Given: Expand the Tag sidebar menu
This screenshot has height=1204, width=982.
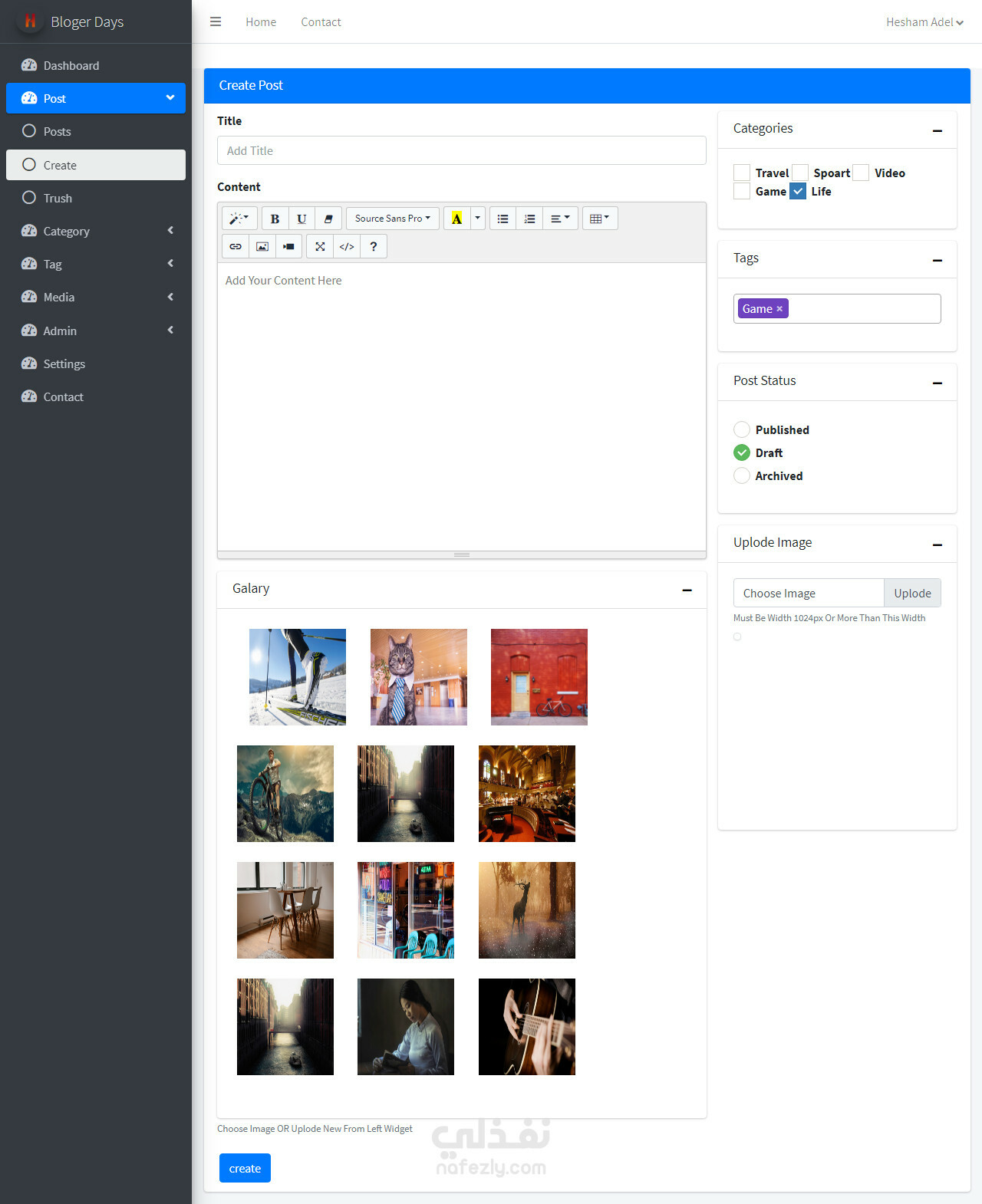Looking at the screenshot, I should coord(96,264).
